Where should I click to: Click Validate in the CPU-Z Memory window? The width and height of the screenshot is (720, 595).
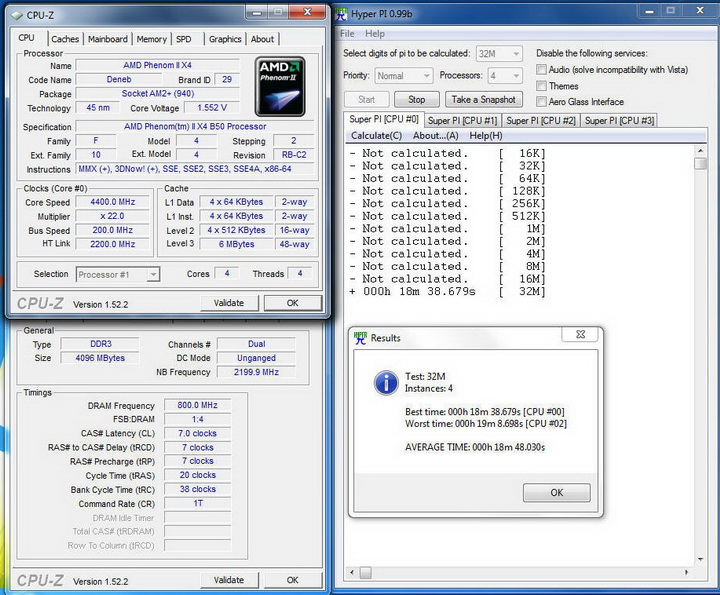[229, 580]
